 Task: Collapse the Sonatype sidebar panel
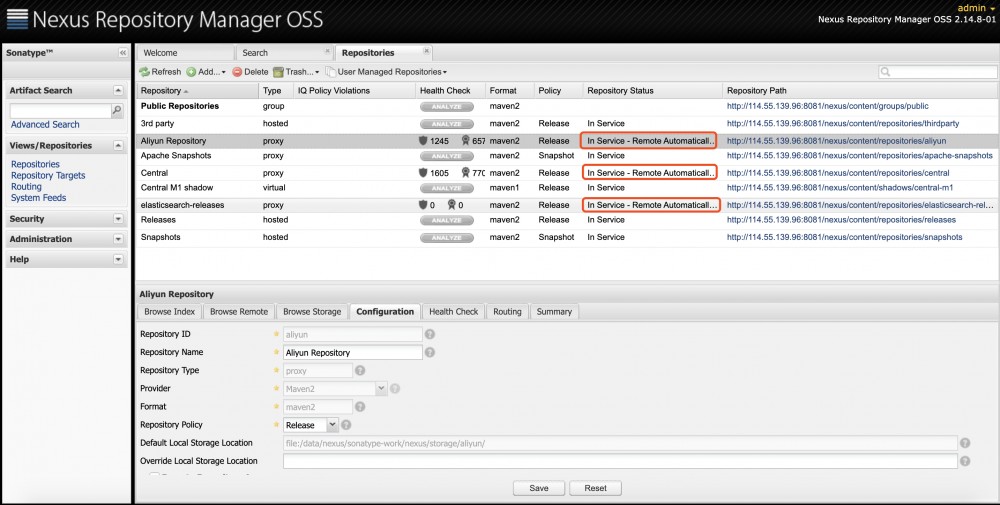[x=122, y=52]
